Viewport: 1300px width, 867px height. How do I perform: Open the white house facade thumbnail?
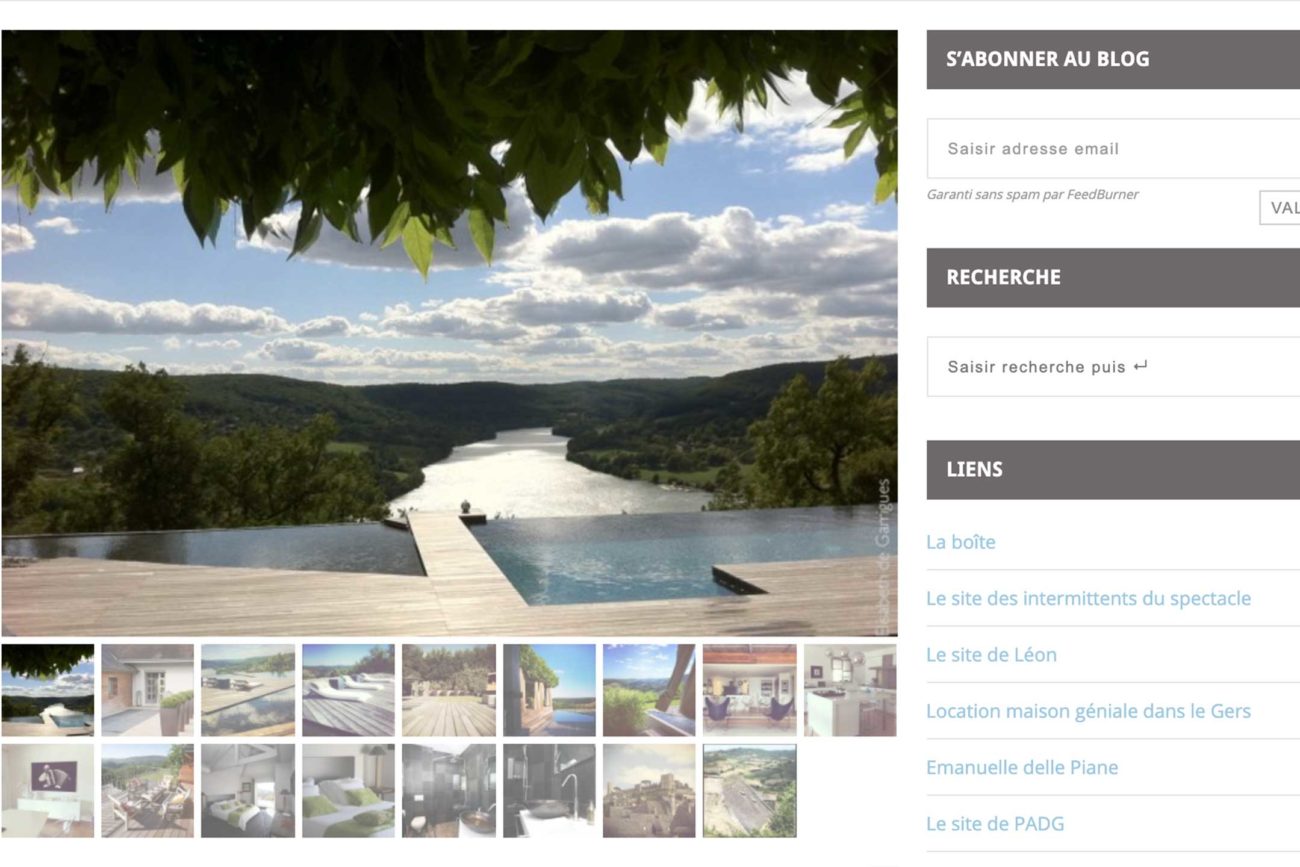pyautogui.click(x=148, y=690)
